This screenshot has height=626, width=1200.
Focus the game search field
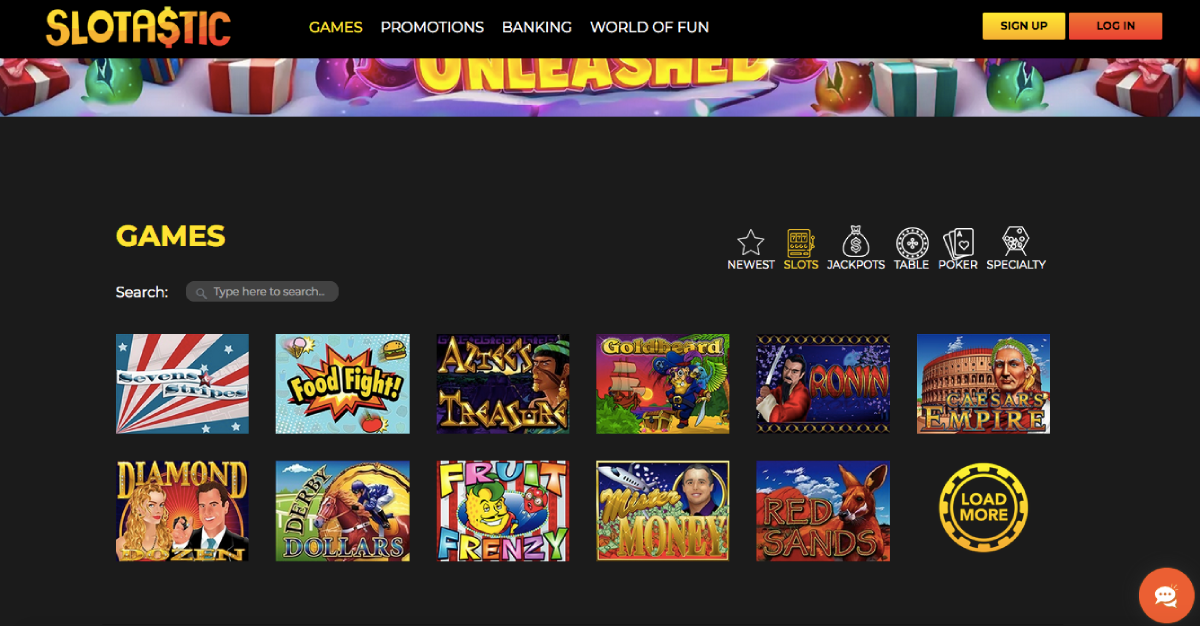pyautogui.click(x=262, y=291)
